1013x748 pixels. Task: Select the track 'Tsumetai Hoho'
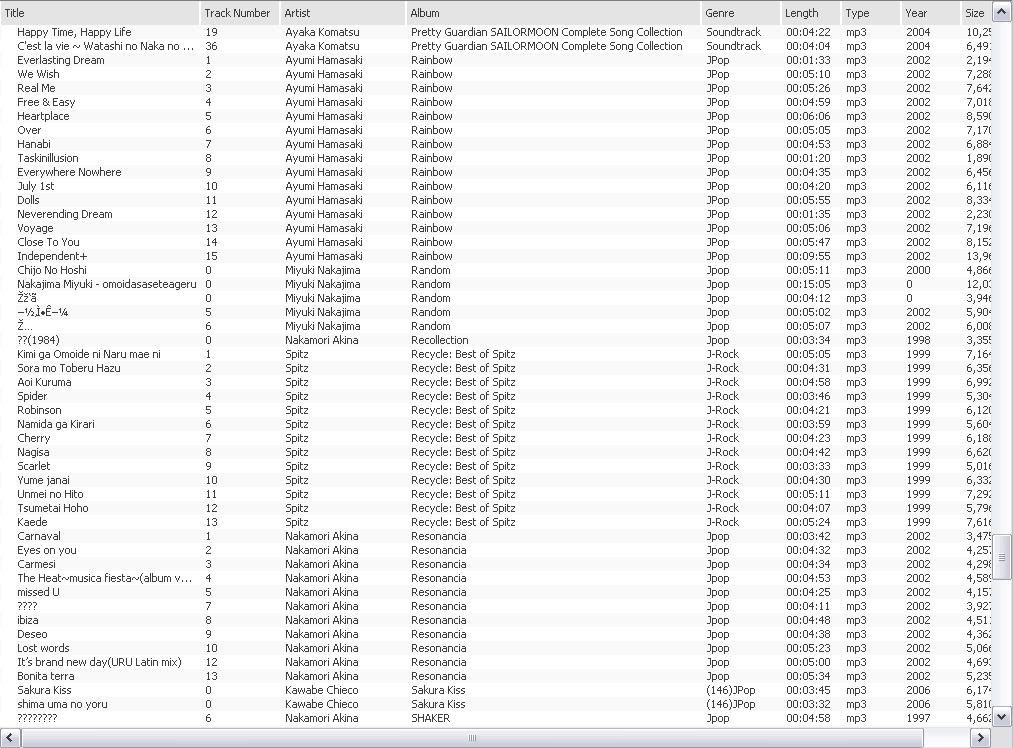click(52, 508)
